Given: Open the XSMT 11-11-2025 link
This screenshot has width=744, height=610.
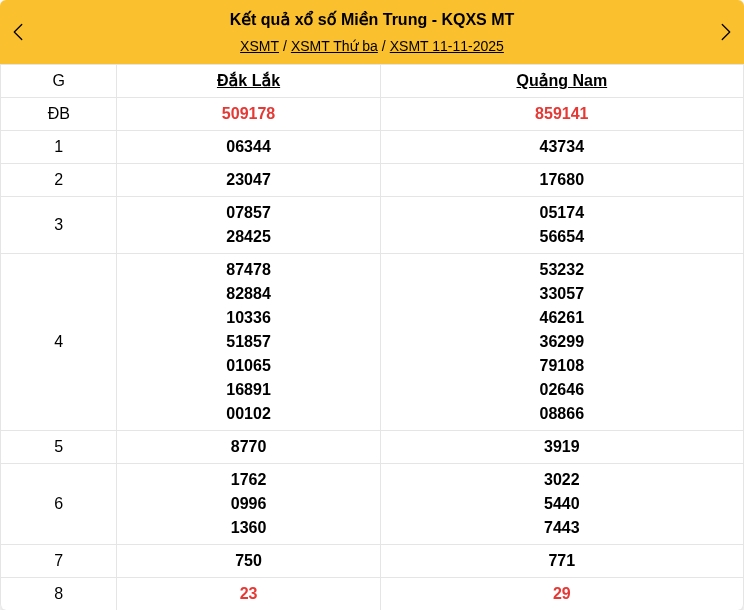Looking at the screenshot, I should click(446, 46).
